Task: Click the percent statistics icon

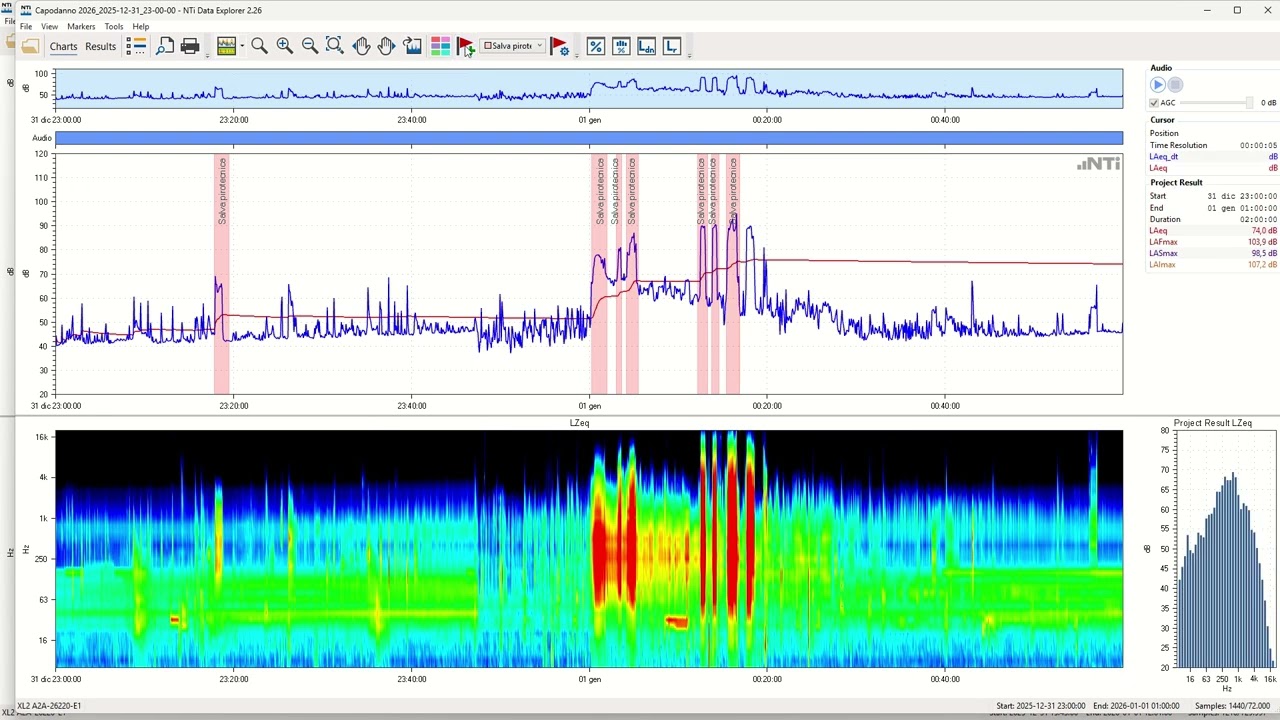Action: (596, 46)
